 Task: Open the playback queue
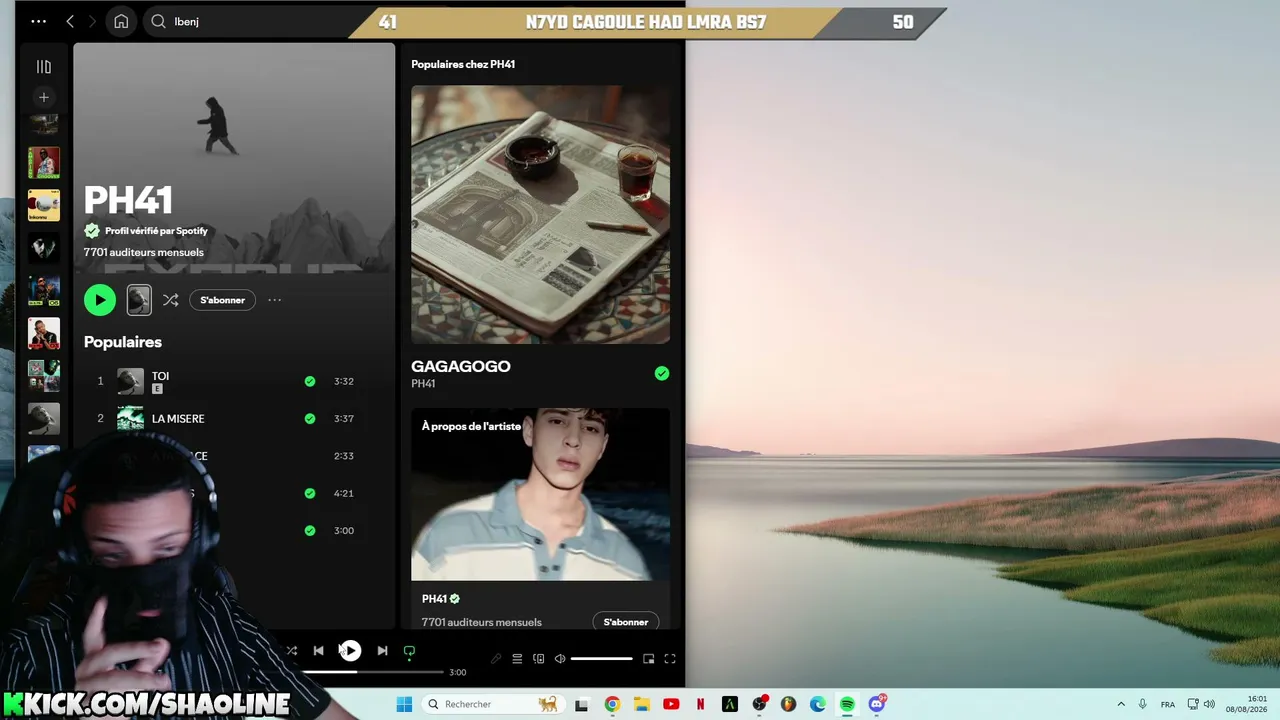517,659
